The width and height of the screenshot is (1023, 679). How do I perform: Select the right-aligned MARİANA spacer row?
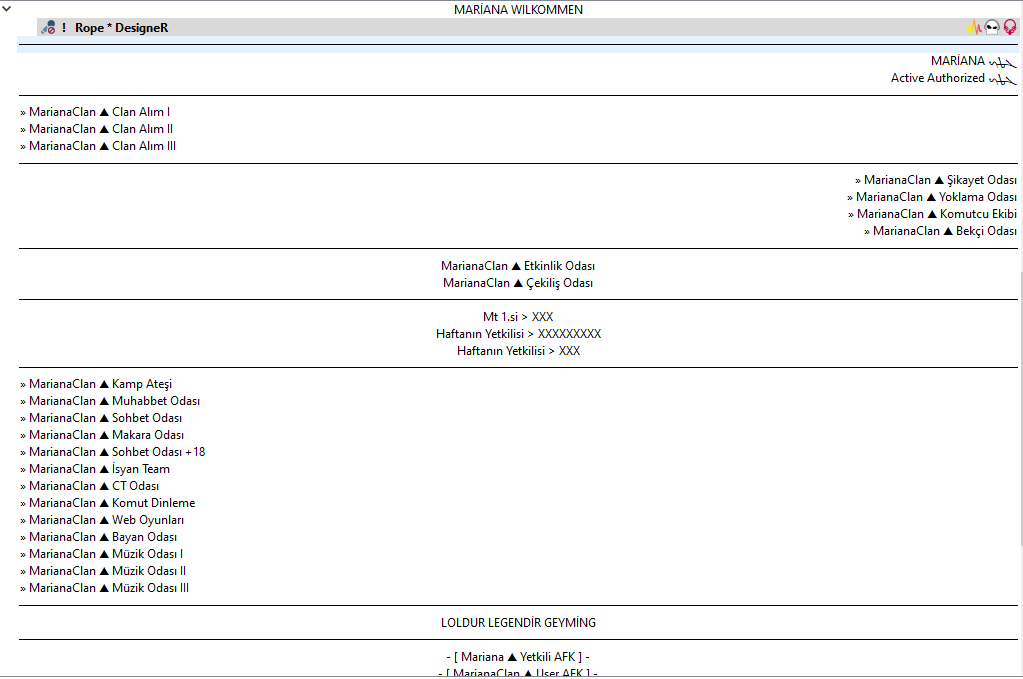point(973,61)
